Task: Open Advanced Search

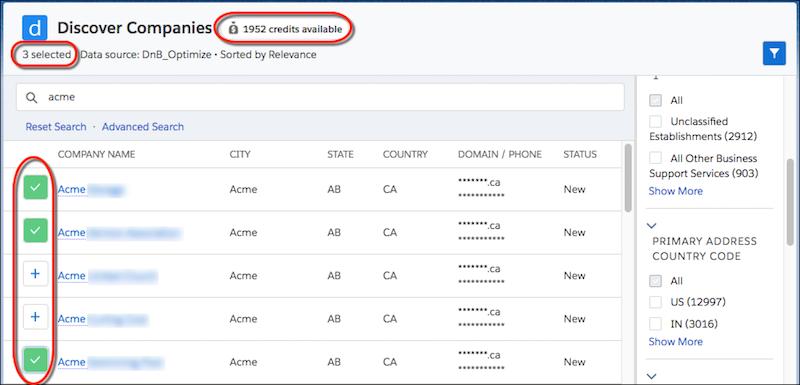Action: pyautogui.click(x=143, y=126)
